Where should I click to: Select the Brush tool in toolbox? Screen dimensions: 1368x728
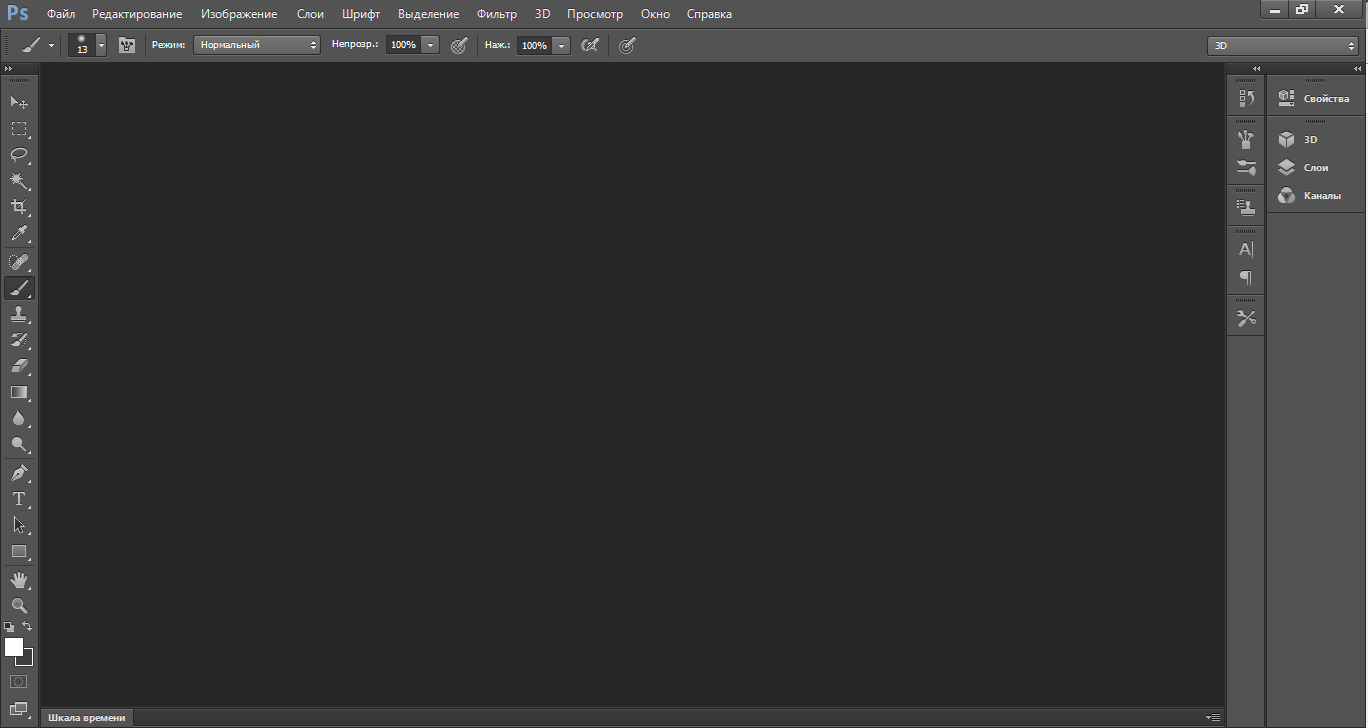click(x=19, y=288)
